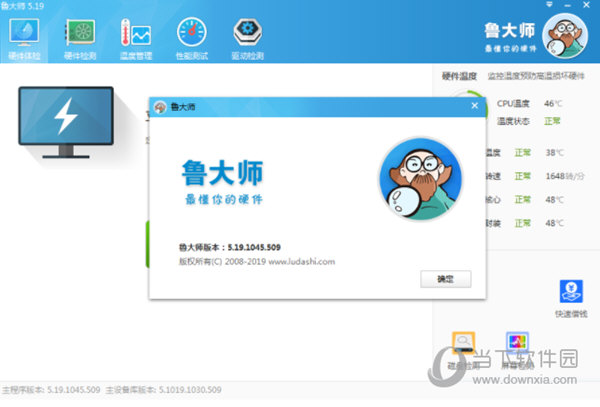Click the cartoon avatar in about dialog

pos(421,179)
